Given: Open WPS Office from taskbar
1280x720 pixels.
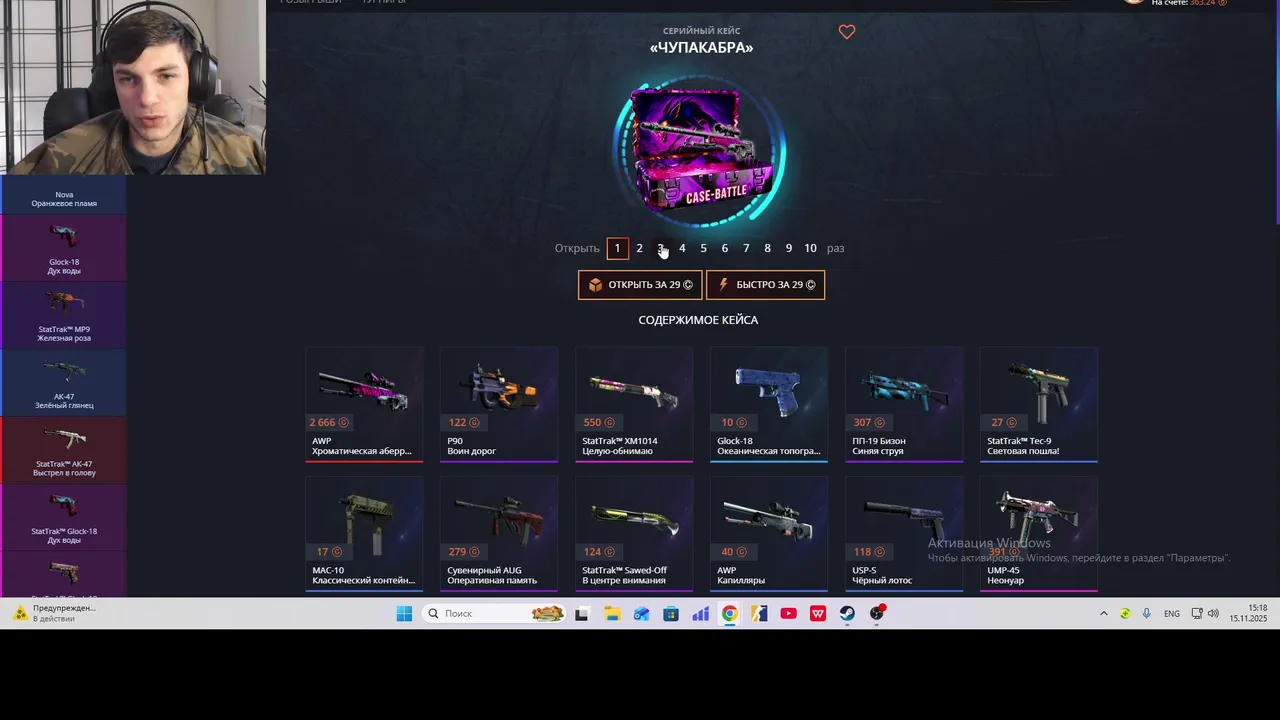Looking at the screenshot, I should (818, 613).
